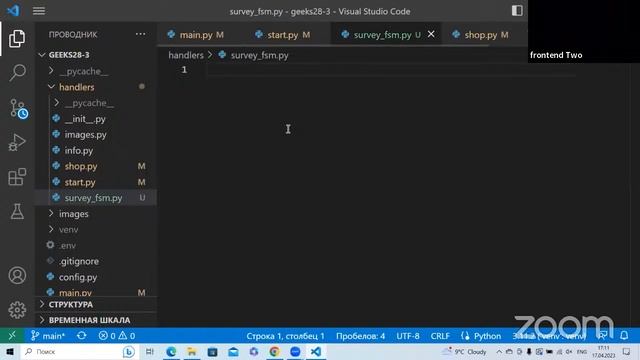640x360 pixels.
Task: Open the .gitignore file
Action: 96,261
